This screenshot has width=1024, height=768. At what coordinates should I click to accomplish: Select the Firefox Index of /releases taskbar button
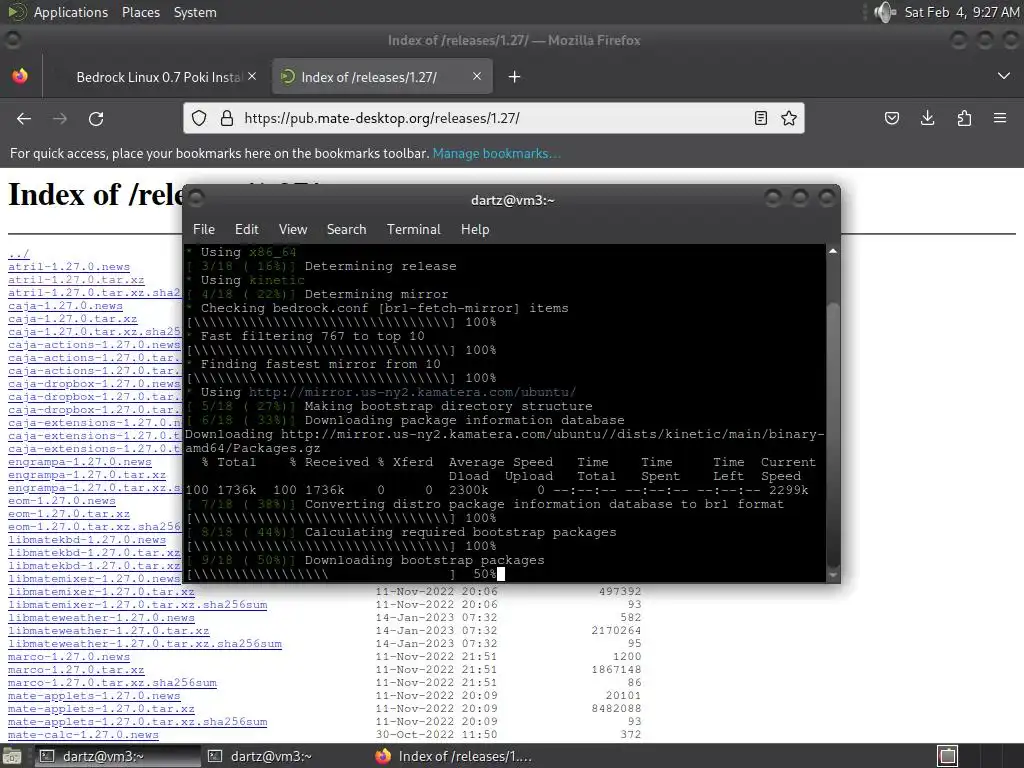click(454, 756)
